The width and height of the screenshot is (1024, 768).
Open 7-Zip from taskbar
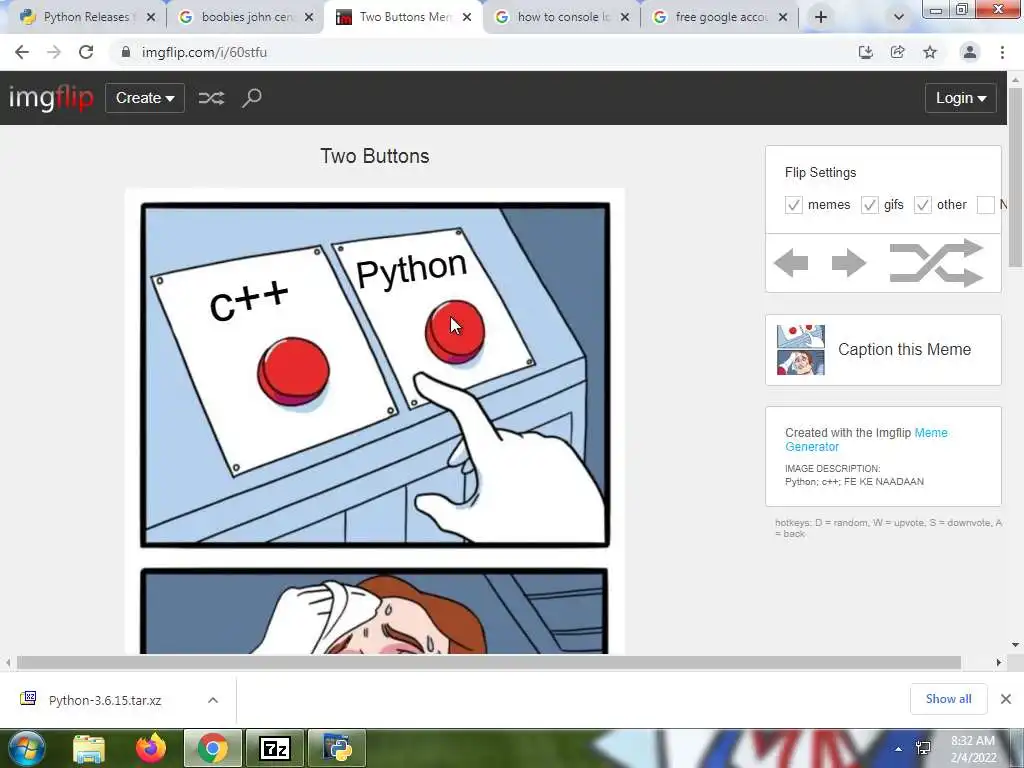(275, 748)
